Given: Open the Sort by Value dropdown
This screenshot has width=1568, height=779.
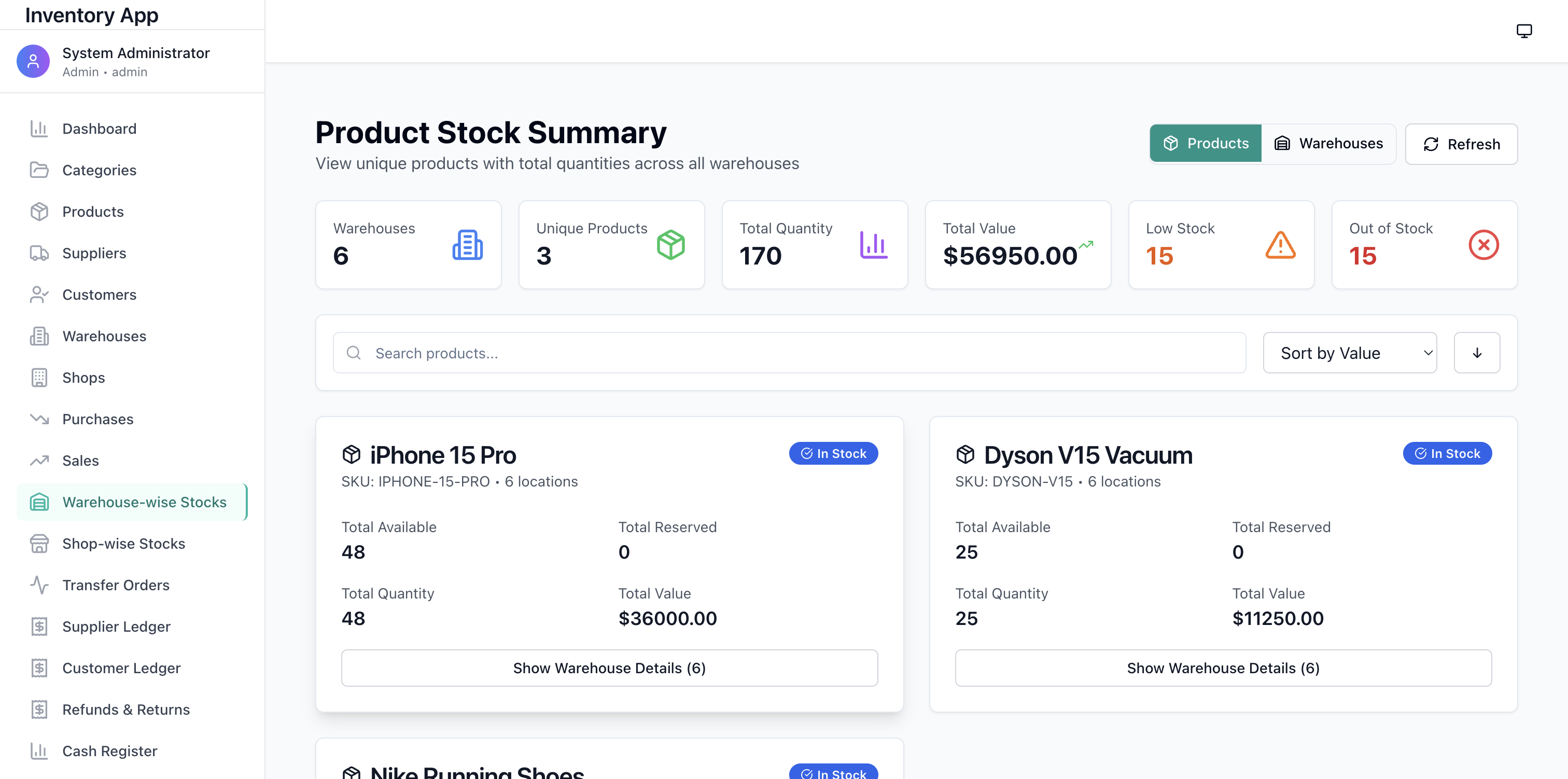Looking at the screenshot, I should pos(1350,353).
